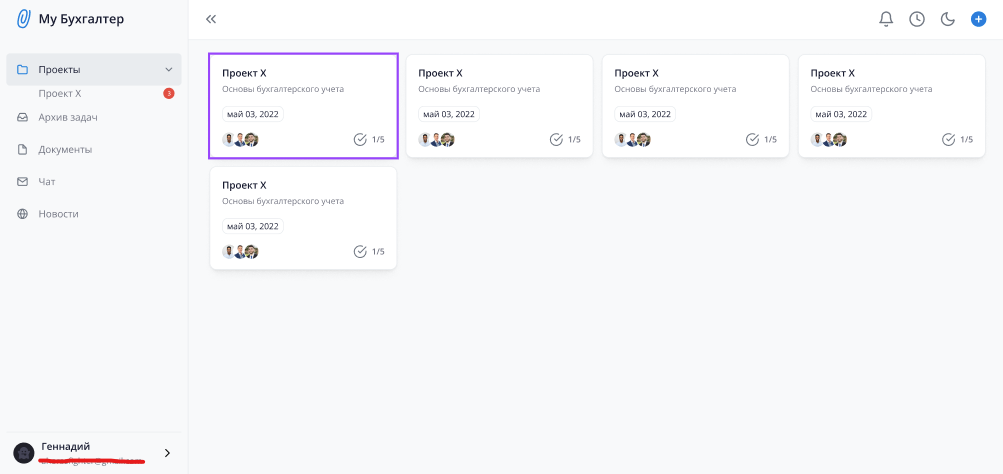Click the Геннадий user avatar
Image resolution: width=1003 pixels, height=474 pixels.
24,453
